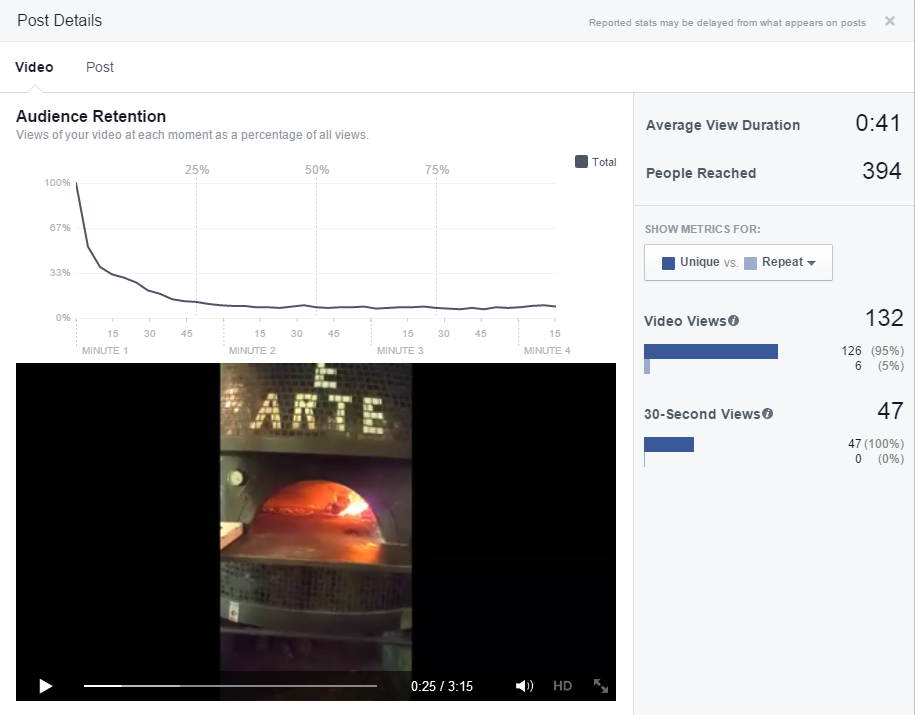Expand the video to fullscreen
The width and height of the screenshot is (915, 715).
pyautogui.click(x=601, y=686)
